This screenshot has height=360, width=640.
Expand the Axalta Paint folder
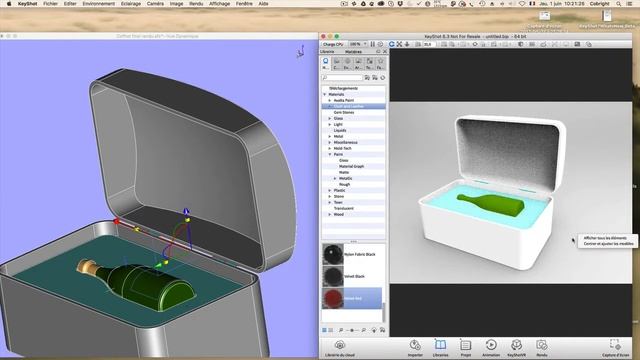point(330,100)
